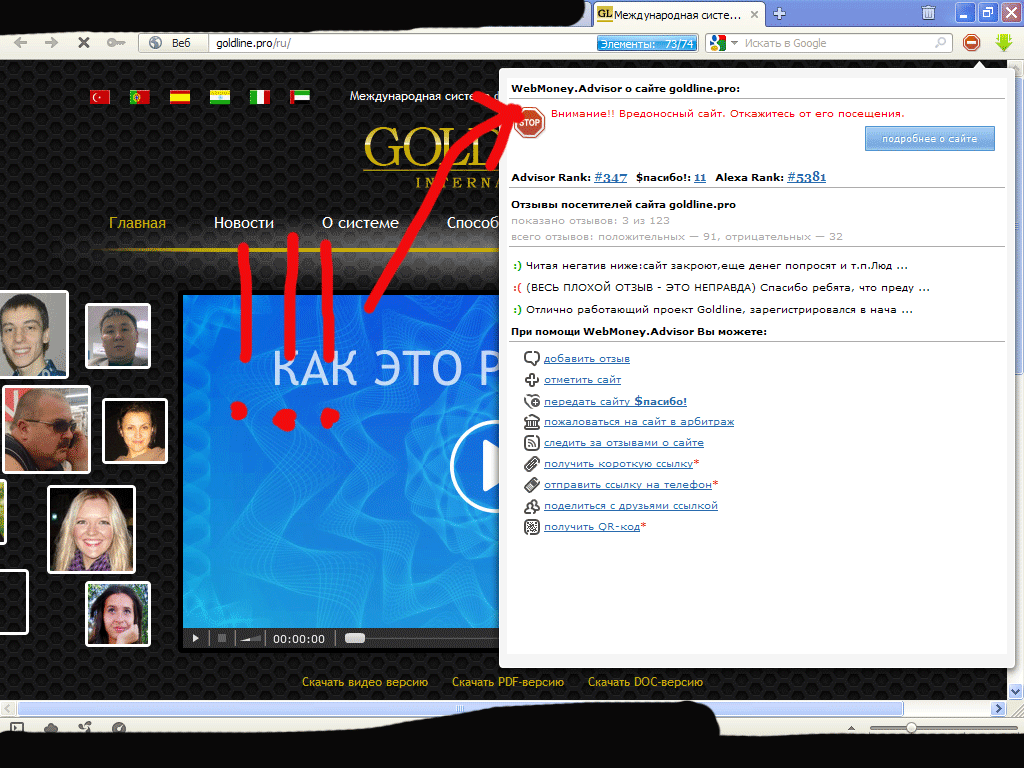This screenshot has width=1024, height=768.
Task: Open a new tab with plus button
Action: coord(779,14)
